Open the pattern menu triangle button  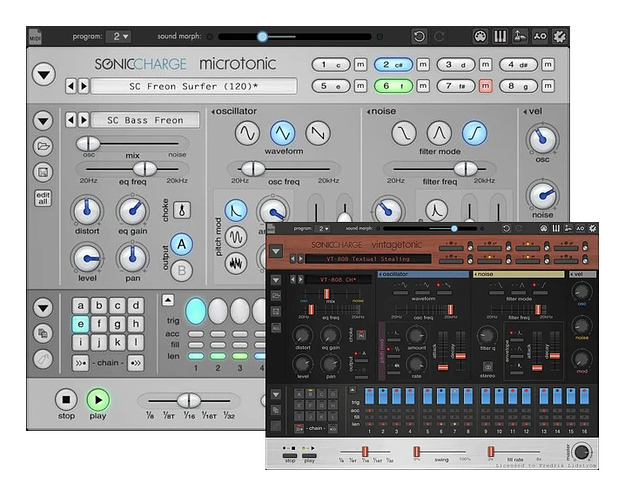pyautogui.click(x=43, y=308)
